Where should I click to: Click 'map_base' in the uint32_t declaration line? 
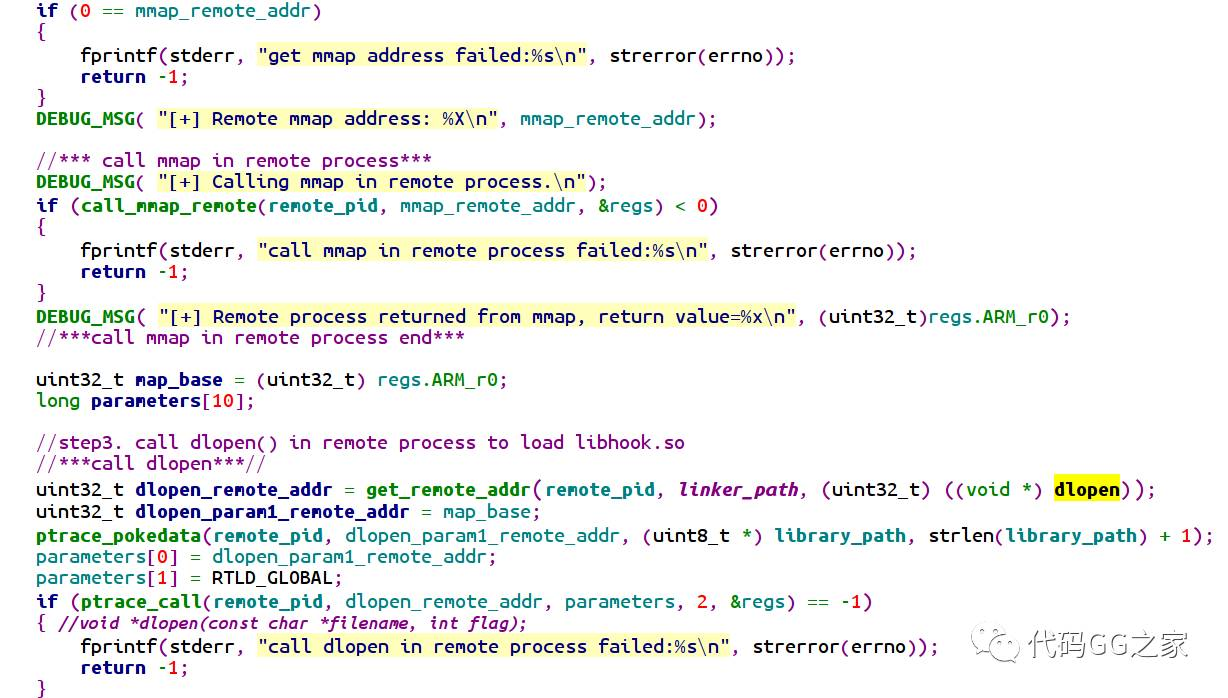pos(179,380)
